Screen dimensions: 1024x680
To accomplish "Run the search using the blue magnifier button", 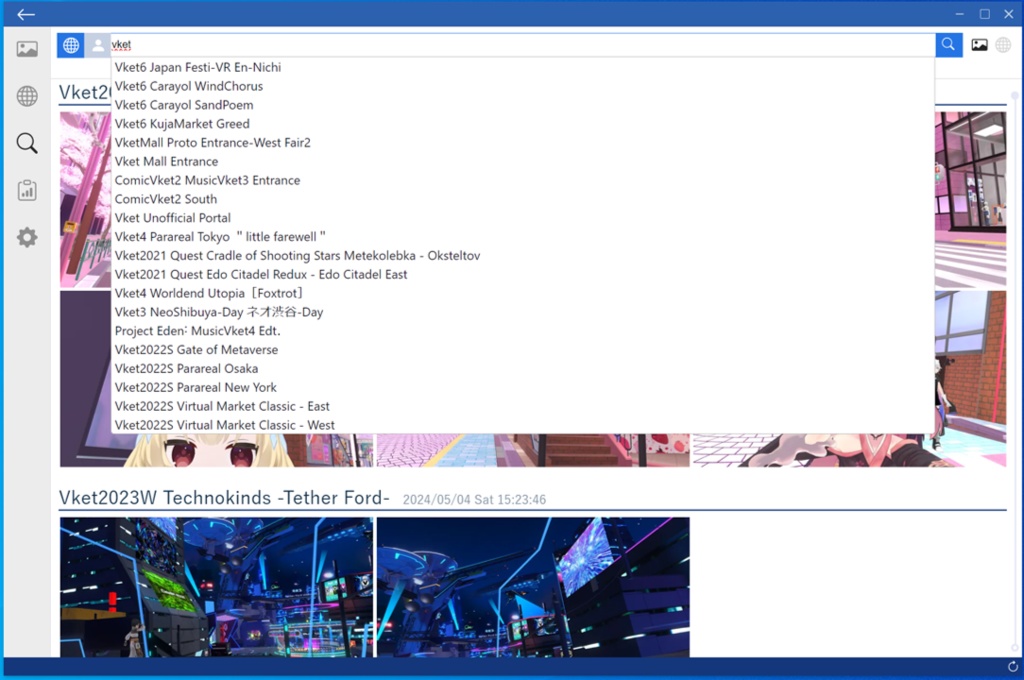I will [947, 44].
